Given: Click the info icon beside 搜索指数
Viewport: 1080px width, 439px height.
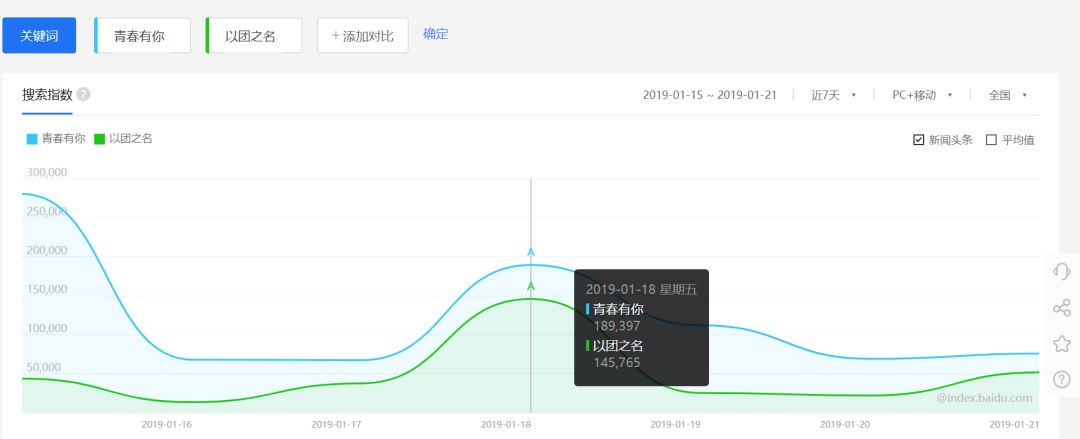Looking at the screenshot, I should pos(84,95).
